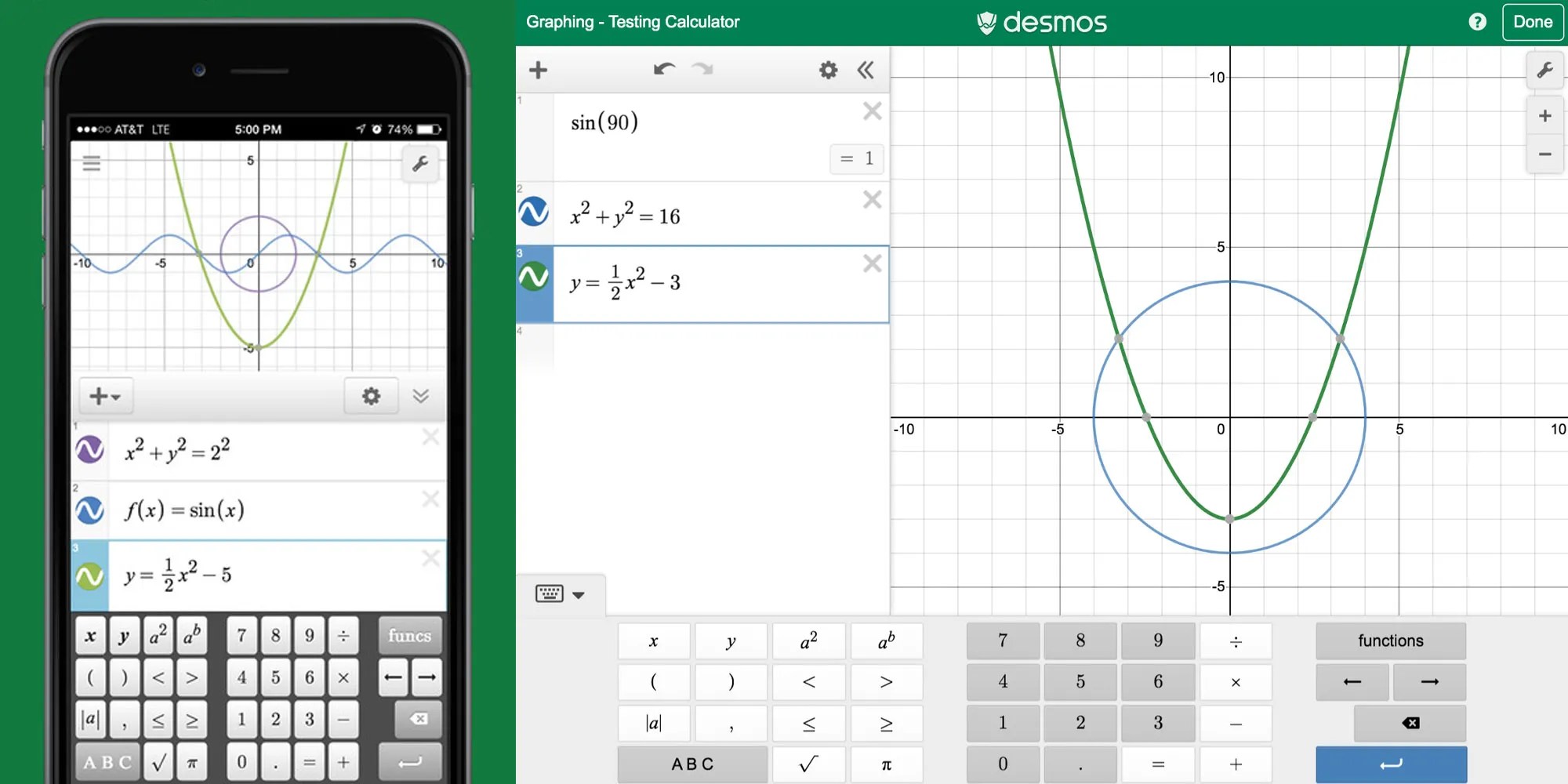Tap the phone keypad right arrow key
1568x784 pixels.
427,677
